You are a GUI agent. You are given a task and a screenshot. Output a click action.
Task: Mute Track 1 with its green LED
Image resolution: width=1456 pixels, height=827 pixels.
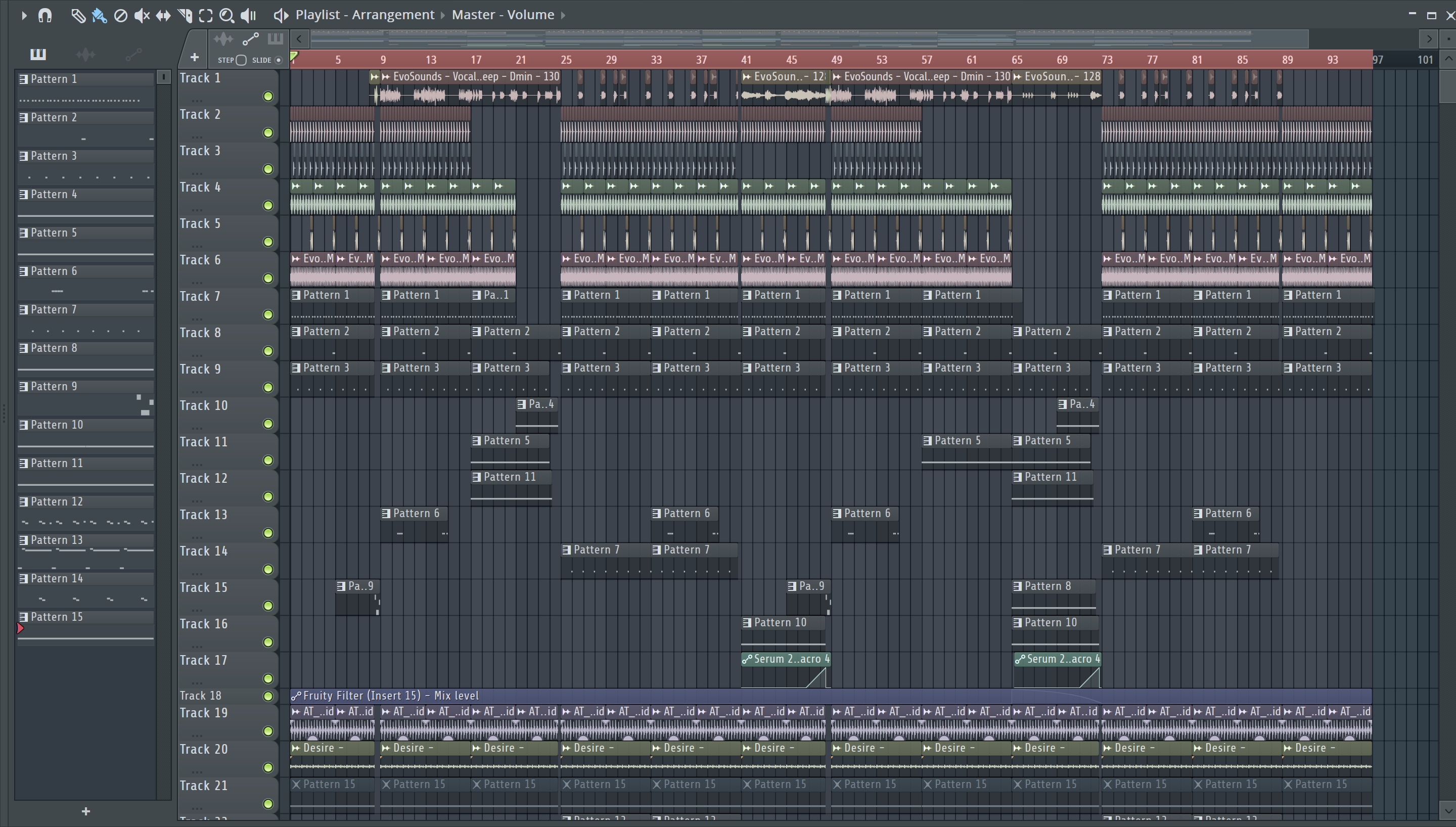pyautogui.click(x=268, y=97)
